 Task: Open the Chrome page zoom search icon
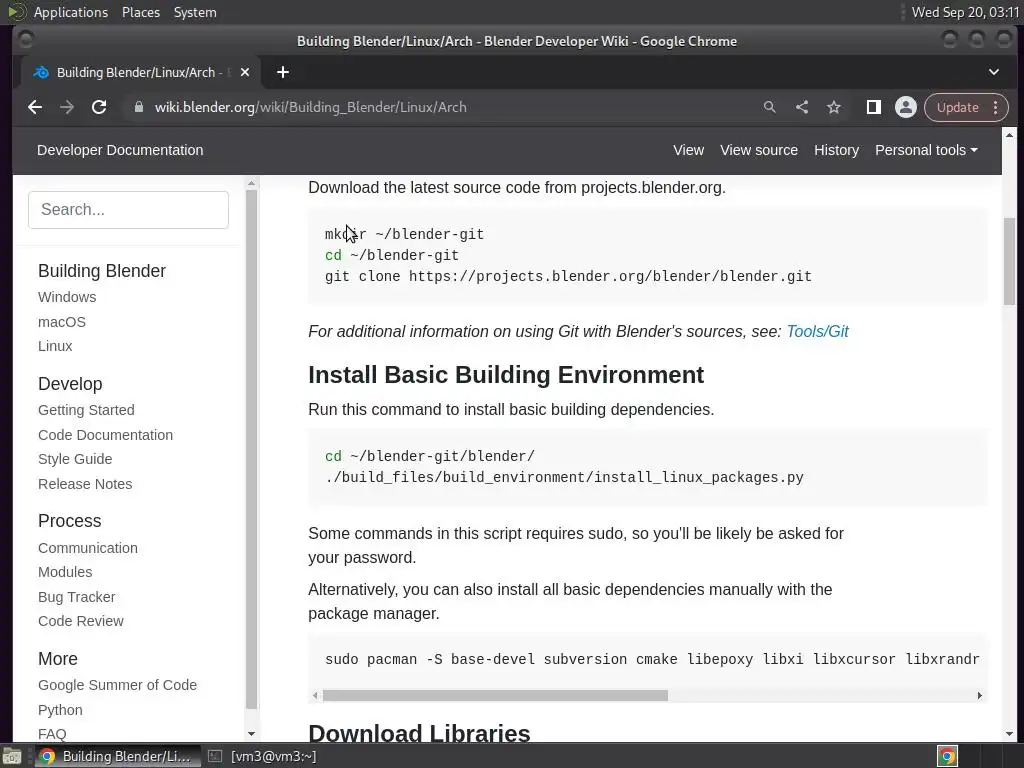[x=769, y=107]
